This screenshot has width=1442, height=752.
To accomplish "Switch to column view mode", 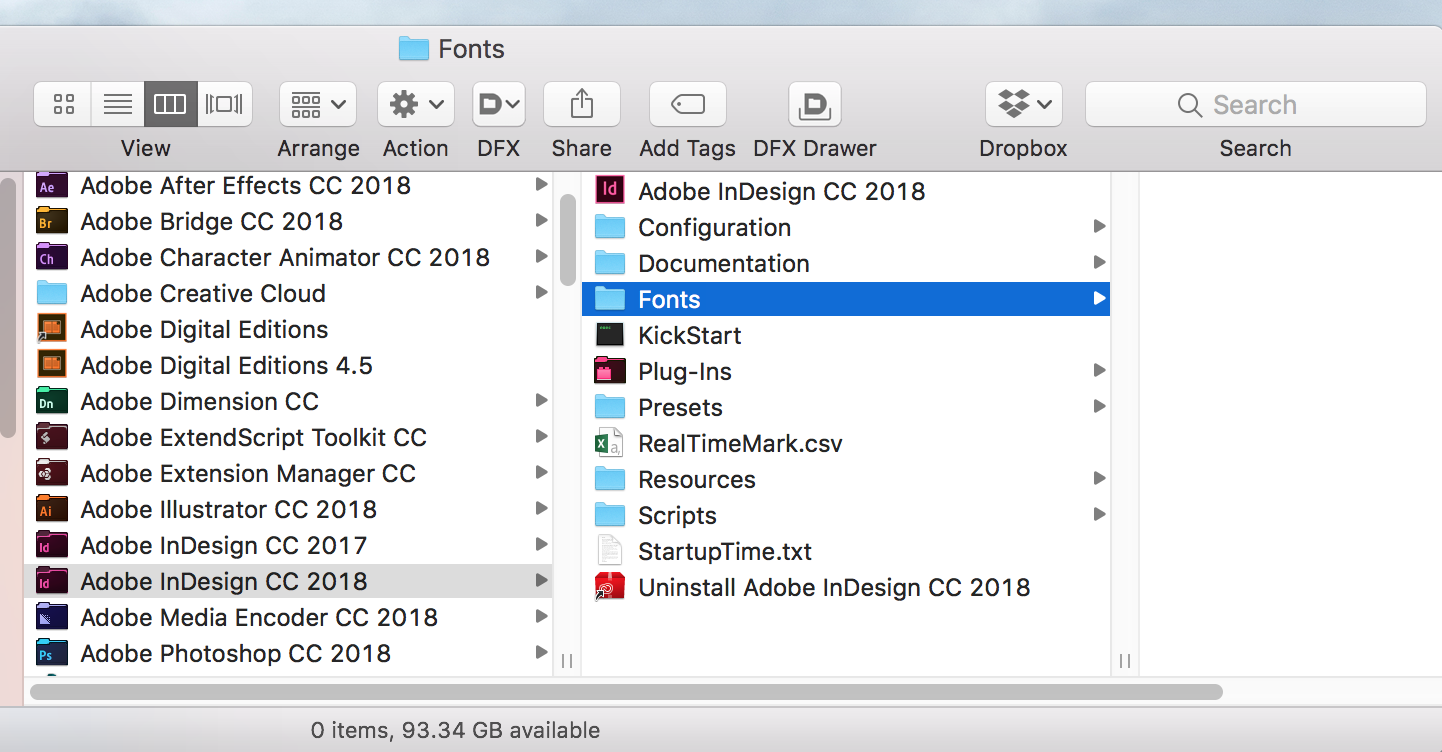I will [170, 104].
